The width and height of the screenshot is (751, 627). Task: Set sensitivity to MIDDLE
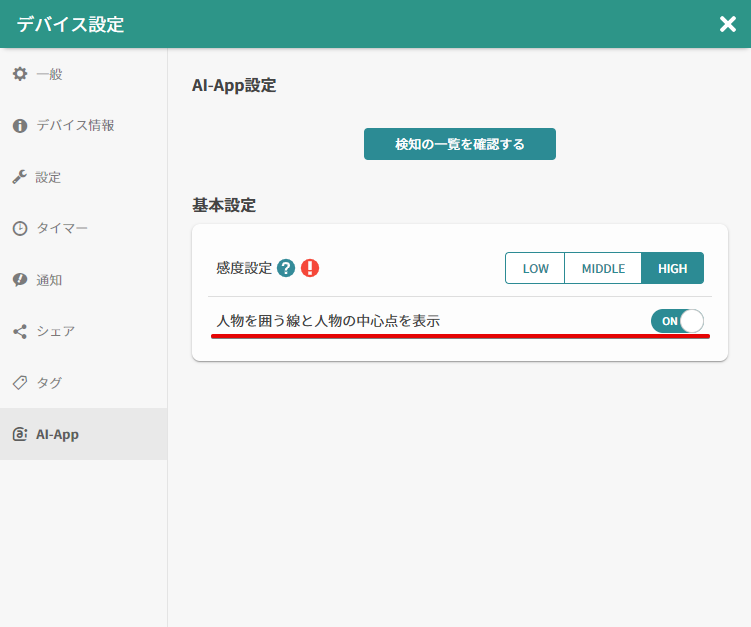point(603,268)
